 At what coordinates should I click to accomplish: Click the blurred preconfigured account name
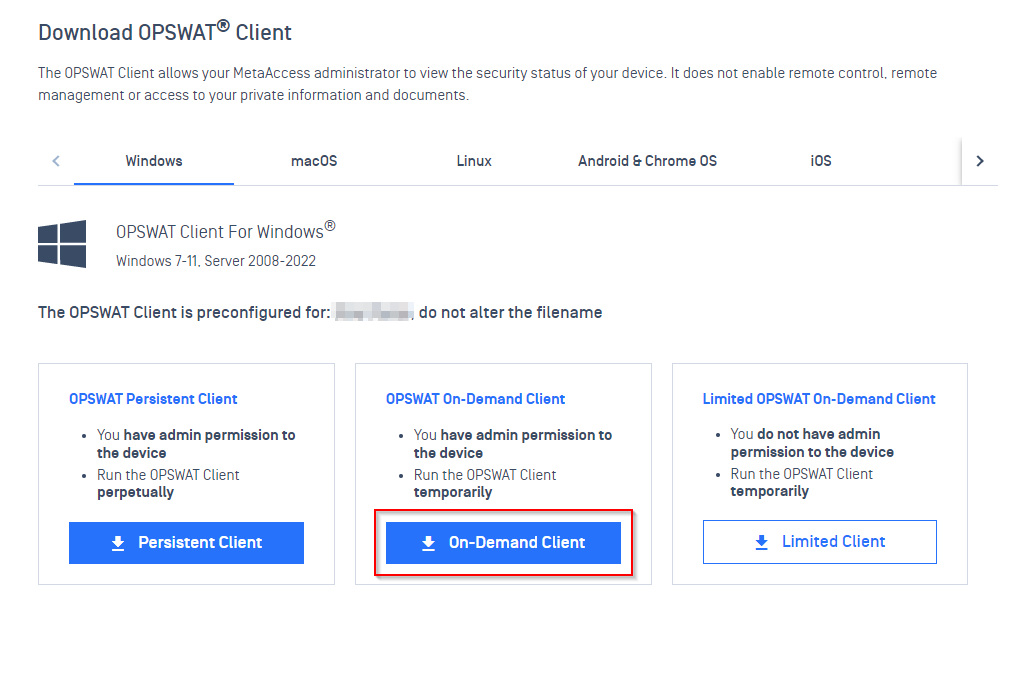[374, 312]
